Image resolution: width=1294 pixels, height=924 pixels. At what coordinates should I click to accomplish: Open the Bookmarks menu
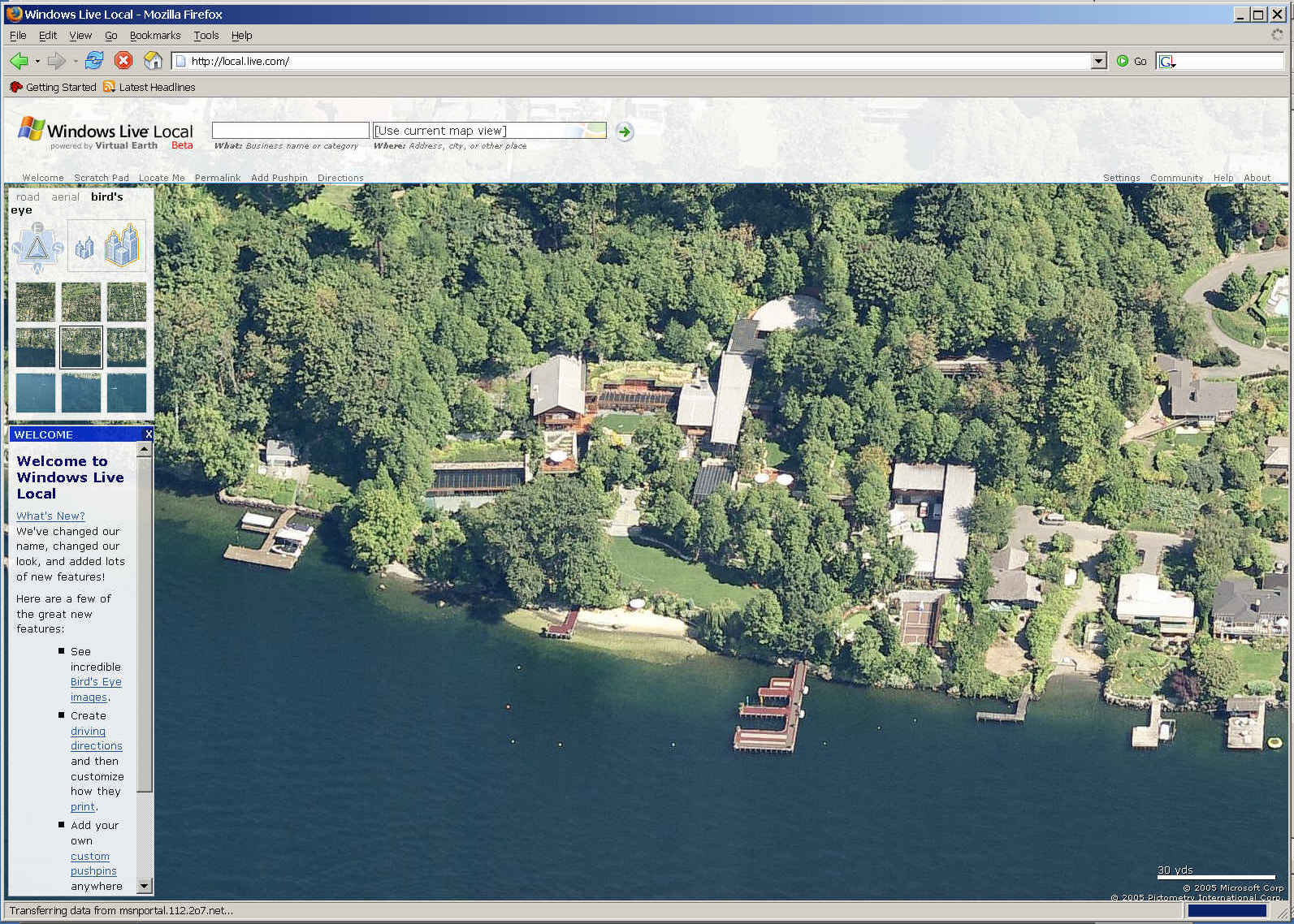tap(154, 36)
